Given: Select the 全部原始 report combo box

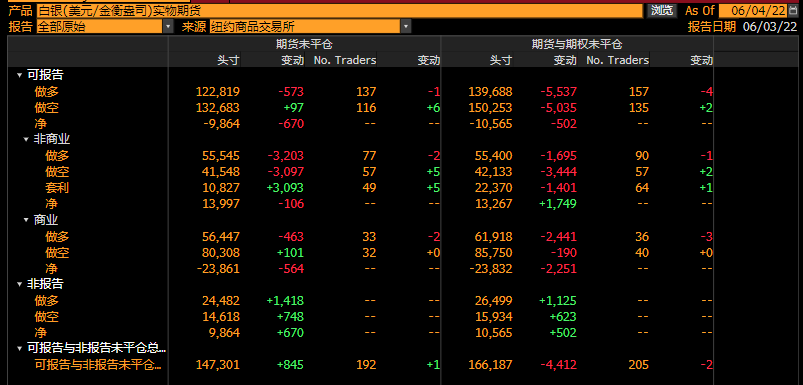Looking at the screenshot, I should tap(100, 27).
